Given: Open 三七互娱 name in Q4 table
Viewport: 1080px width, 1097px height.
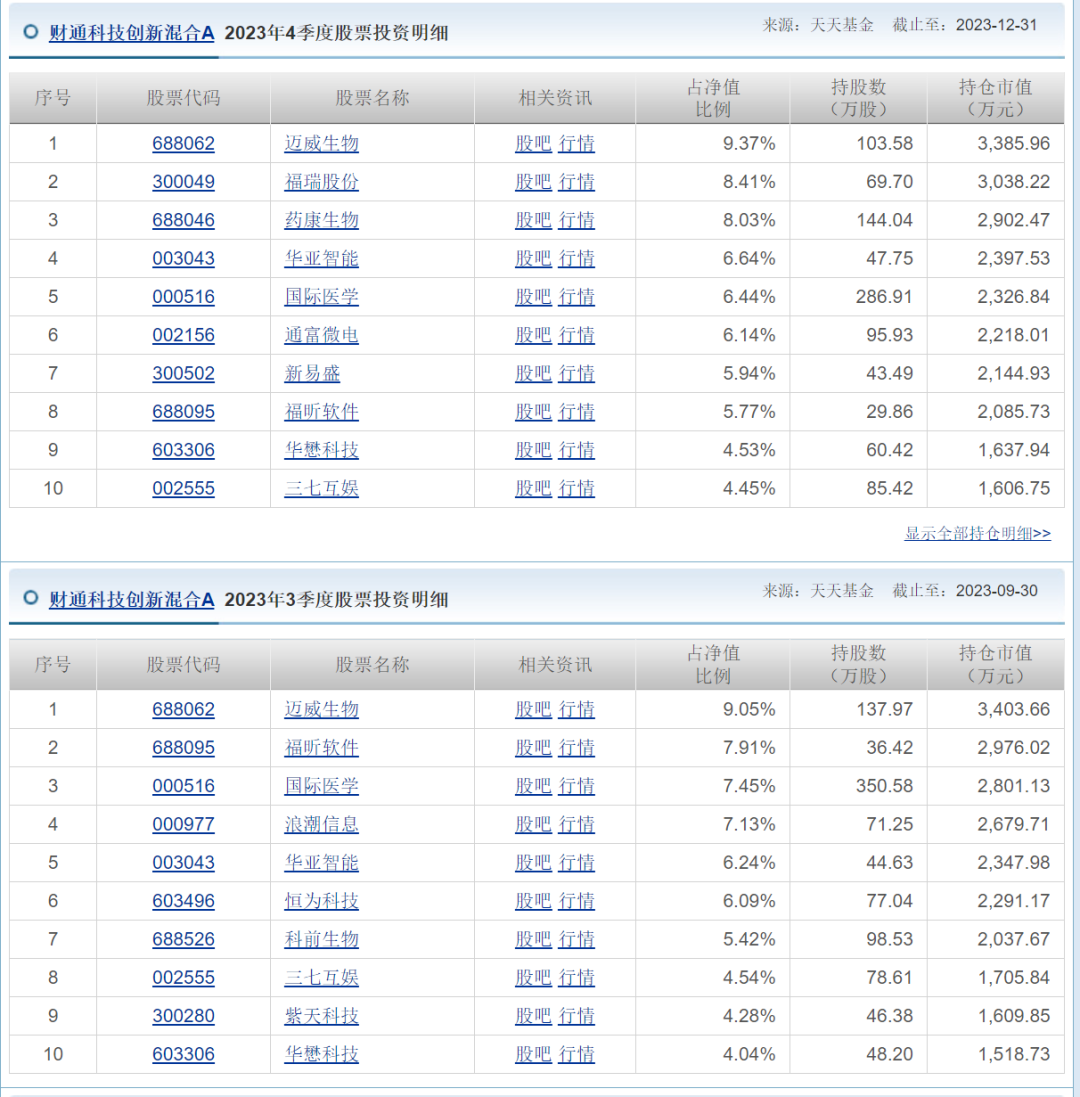Looking at the screenshot, I should point(321,488).
